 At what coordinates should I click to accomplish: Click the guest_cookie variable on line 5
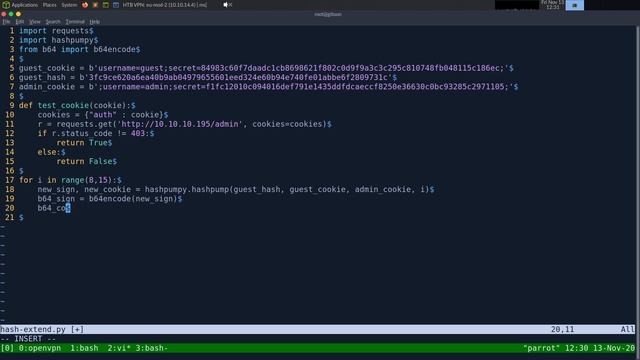(47, 68)
